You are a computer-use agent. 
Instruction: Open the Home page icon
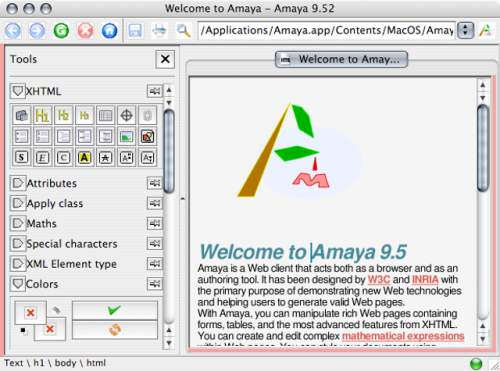[109, 31]
